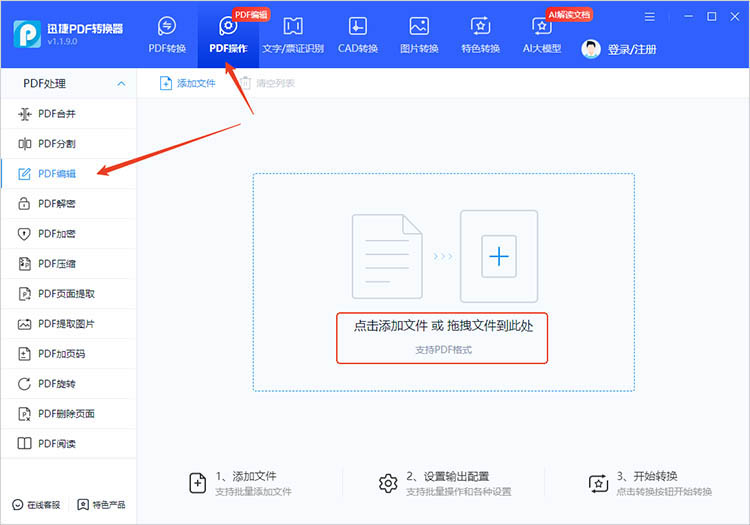Go to 特色转换 tab
Image resolution: width=750 pixels, height=525 pixels.
click(480, 35)
